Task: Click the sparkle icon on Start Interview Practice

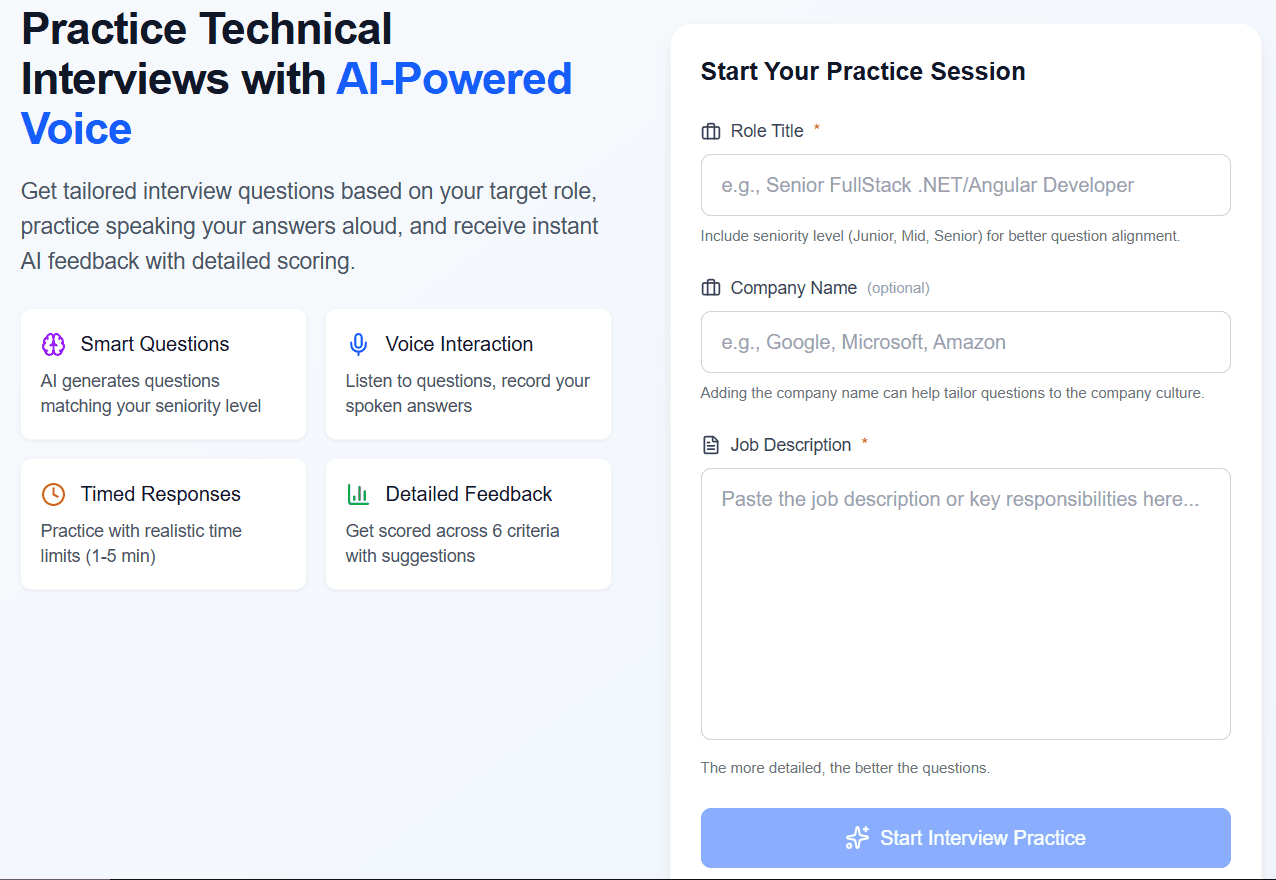Action: pyautogui.click(x=857, y=838)
